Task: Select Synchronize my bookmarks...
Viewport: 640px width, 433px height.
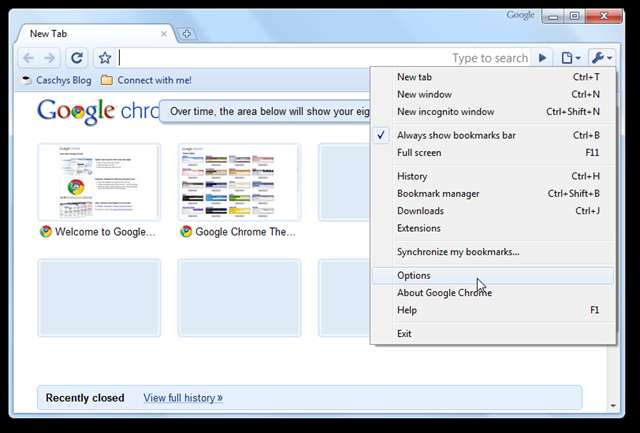Action: (x=493, y=252)
